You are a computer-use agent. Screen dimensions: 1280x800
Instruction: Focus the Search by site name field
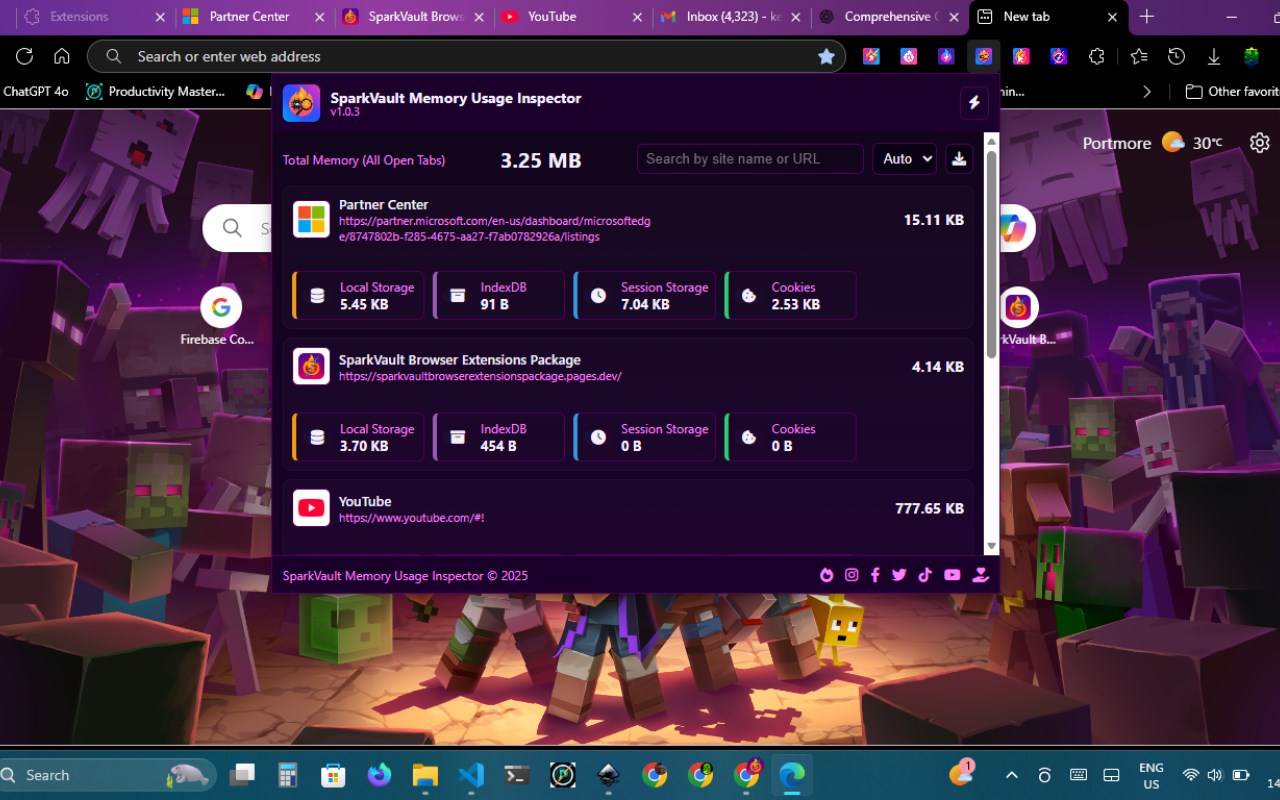[x=750, y=159]
